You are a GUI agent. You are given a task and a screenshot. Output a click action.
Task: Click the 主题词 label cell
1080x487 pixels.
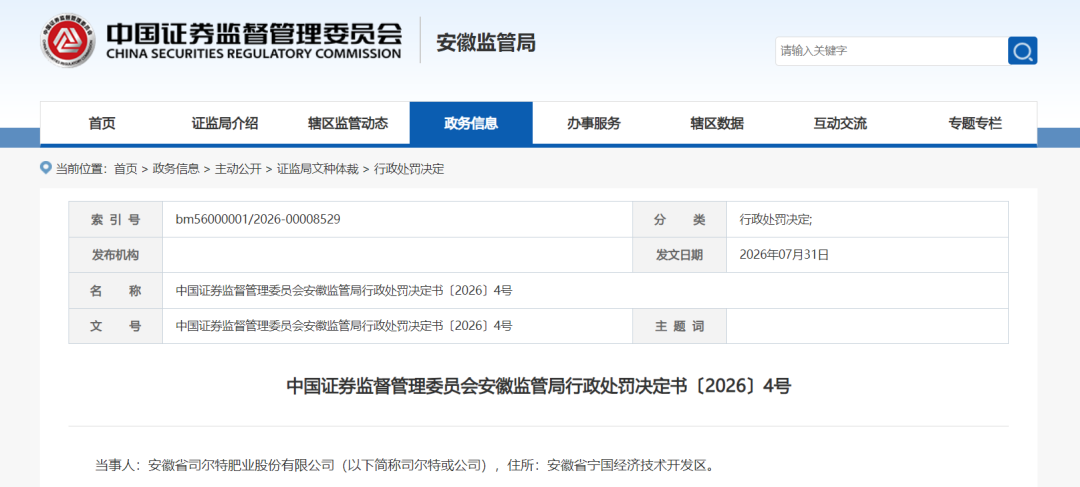click(679, 326)
